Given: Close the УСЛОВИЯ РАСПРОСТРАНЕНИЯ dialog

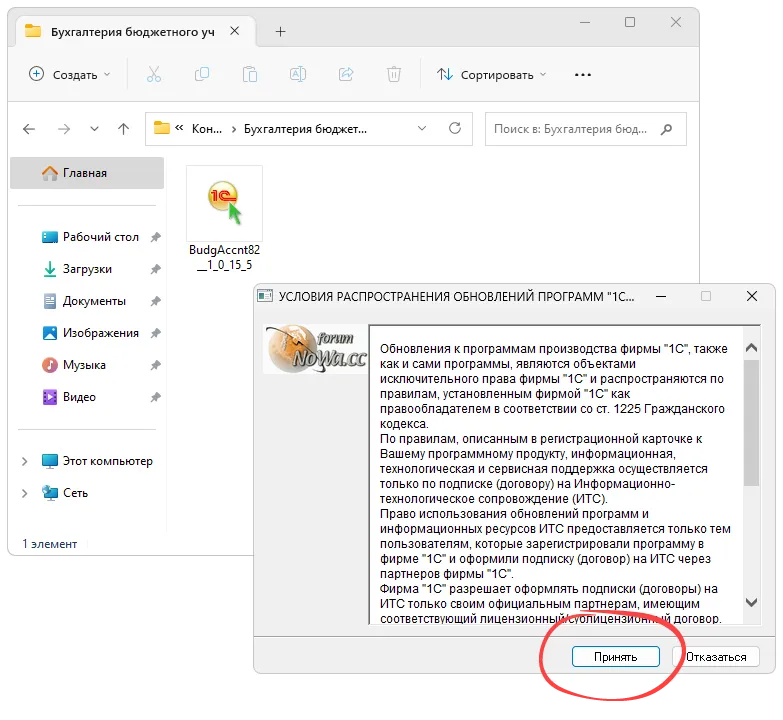Looking at the screenshot, I should click(x=752, y=297).
